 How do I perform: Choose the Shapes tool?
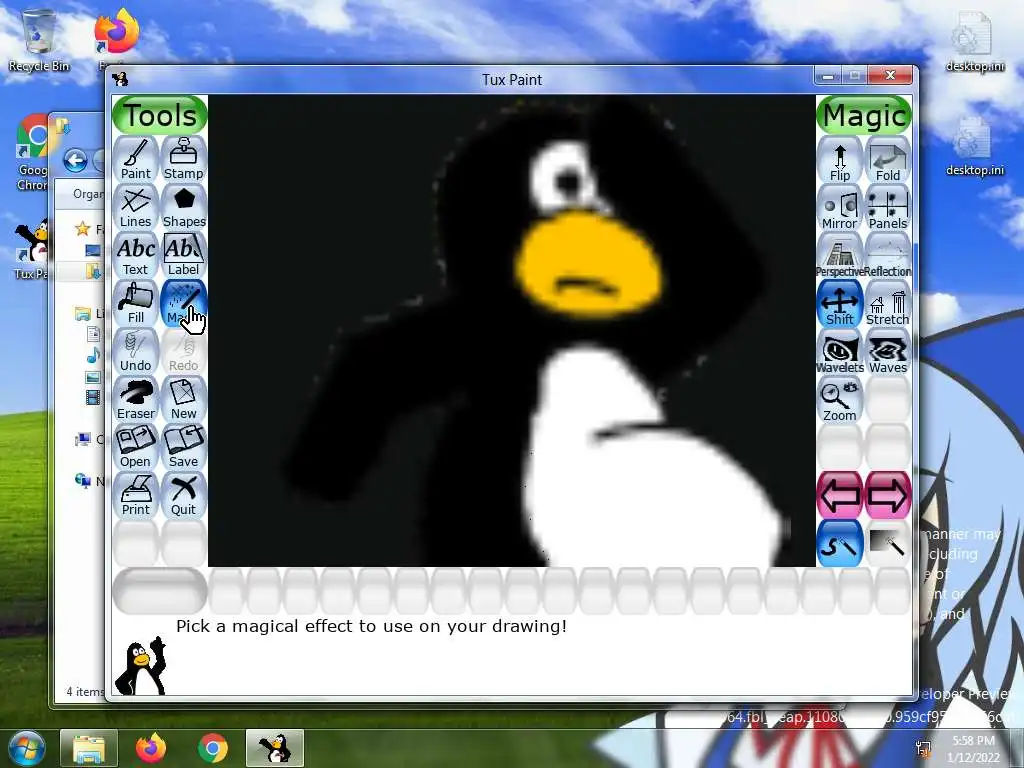click(x=184, y=207)
